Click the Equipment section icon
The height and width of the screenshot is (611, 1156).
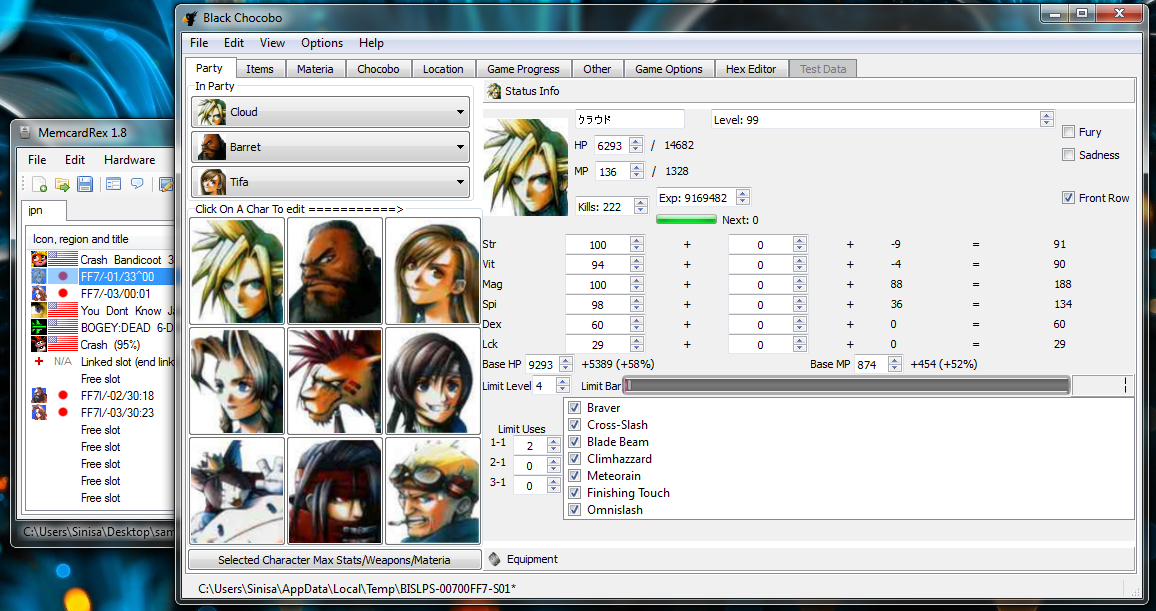[x=495, y=559]
